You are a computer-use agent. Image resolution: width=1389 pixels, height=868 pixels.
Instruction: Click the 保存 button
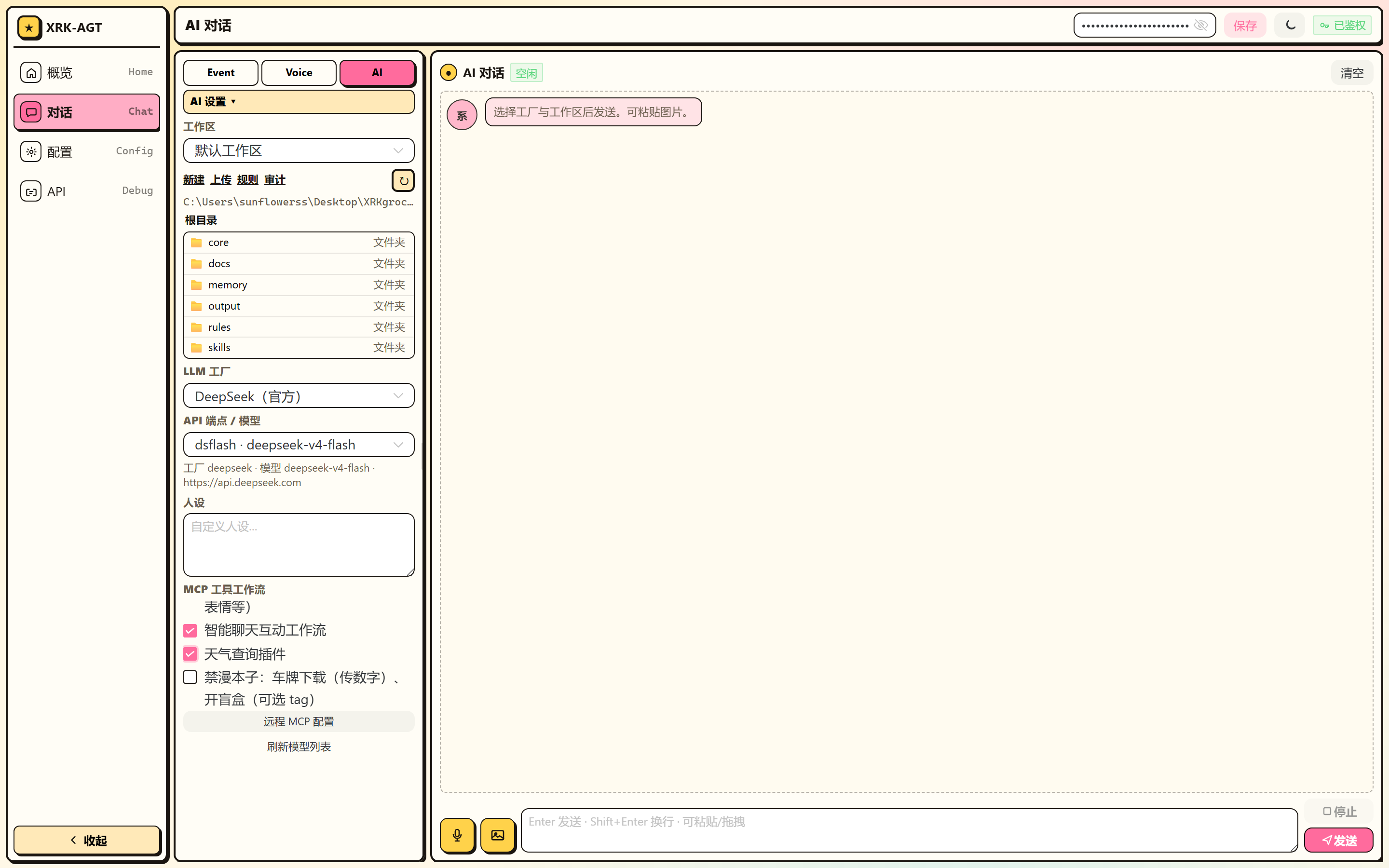click(x=1245, y=25)
